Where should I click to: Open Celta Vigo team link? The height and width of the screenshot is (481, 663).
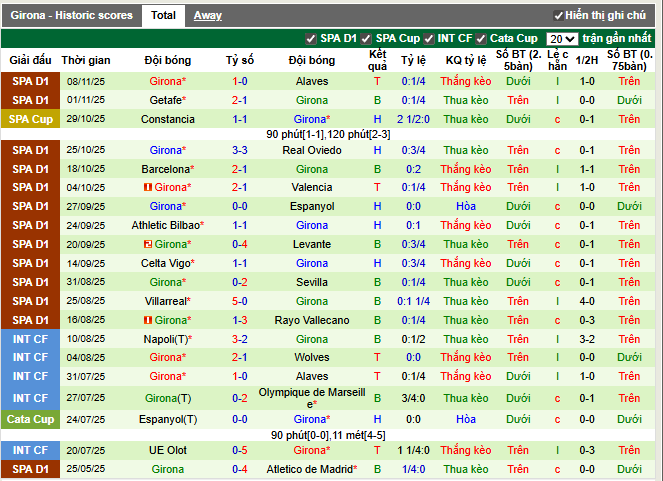pyautogui.click(x=166, y=263)
